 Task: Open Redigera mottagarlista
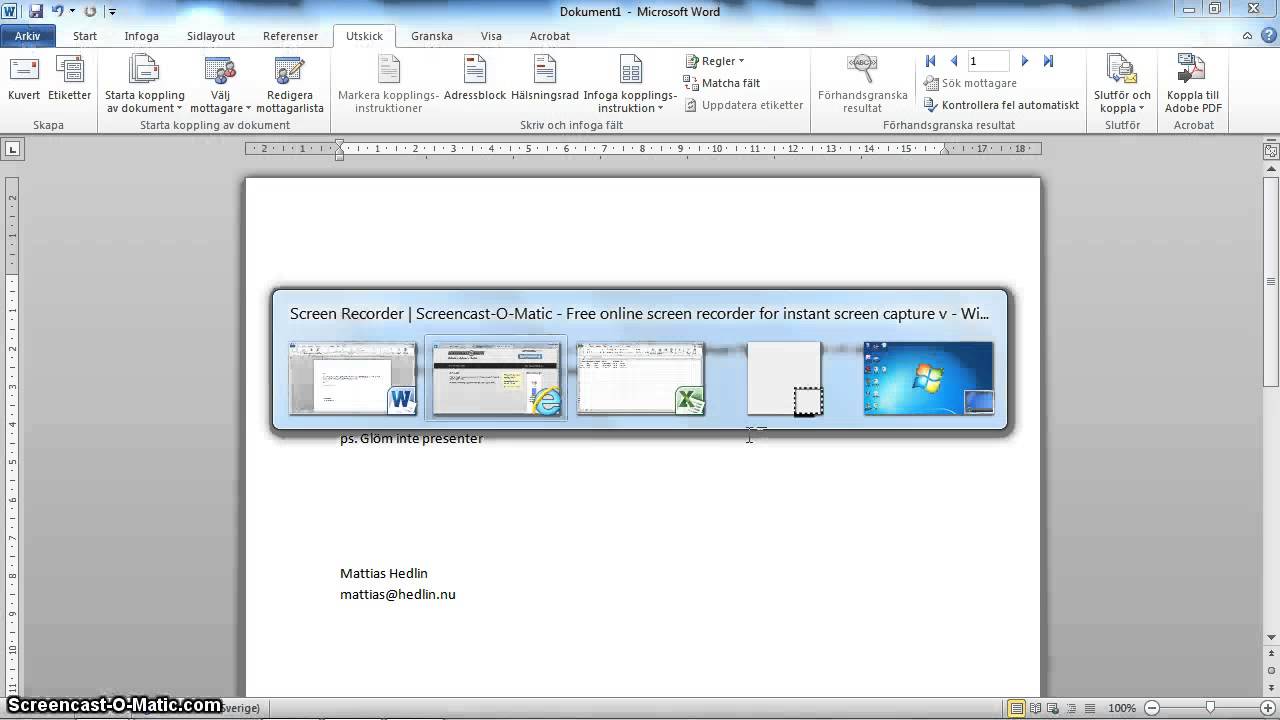pyautogui.click(x=290, y=85)
